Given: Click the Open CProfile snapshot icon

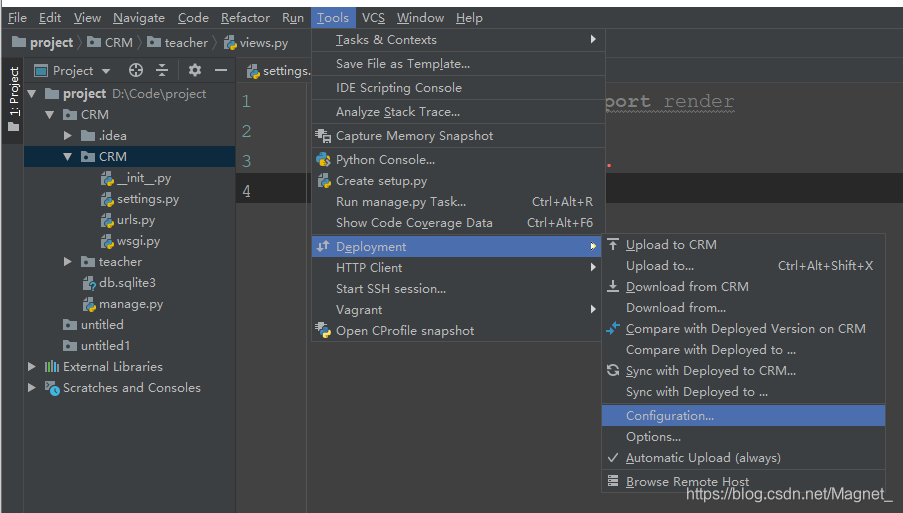Looking at the screenshot, I should 323,330.
